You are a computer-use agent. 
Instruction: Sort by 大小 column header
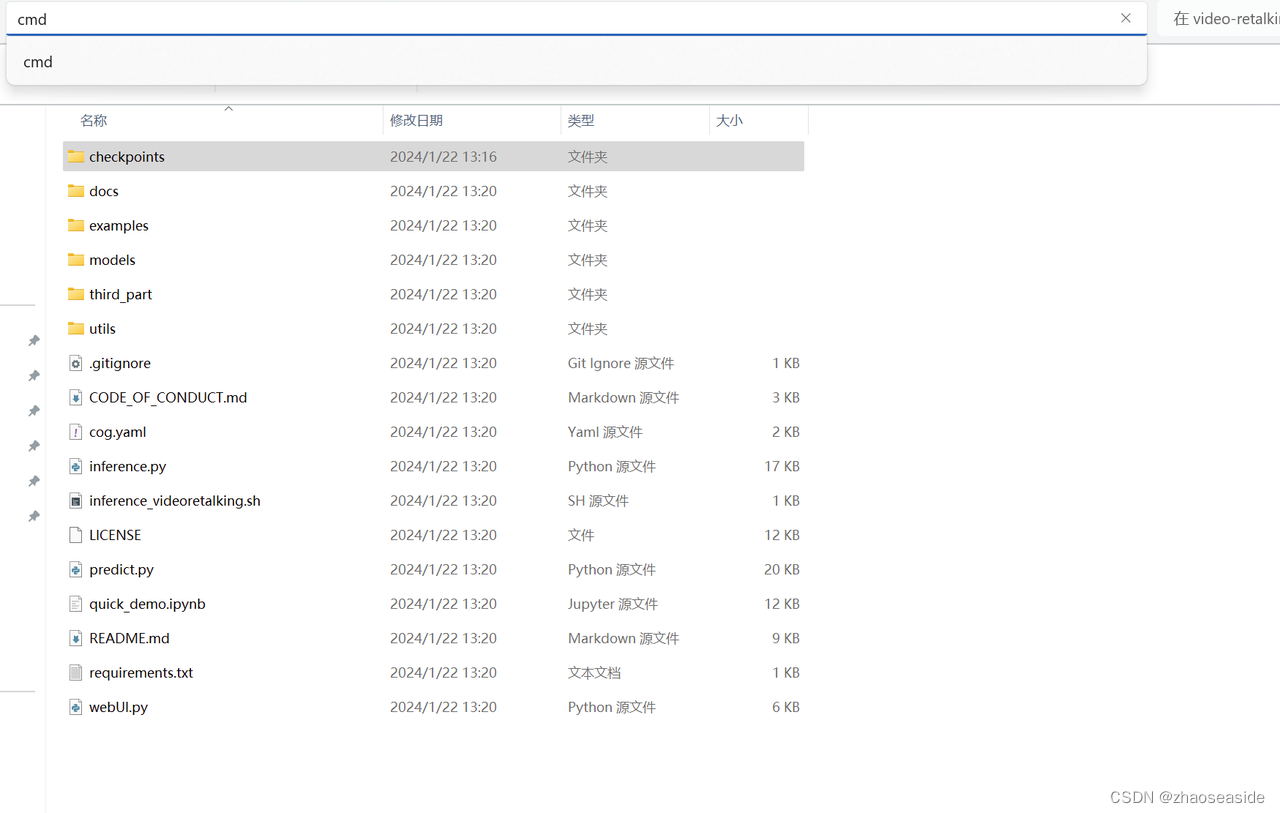tap(730, 120)
